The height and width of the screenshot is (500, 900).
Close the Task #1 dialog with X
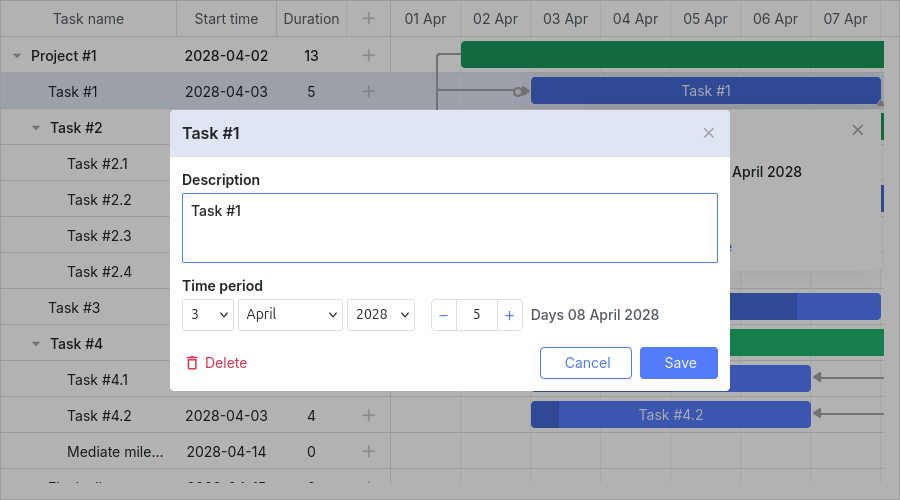(709, 133)
